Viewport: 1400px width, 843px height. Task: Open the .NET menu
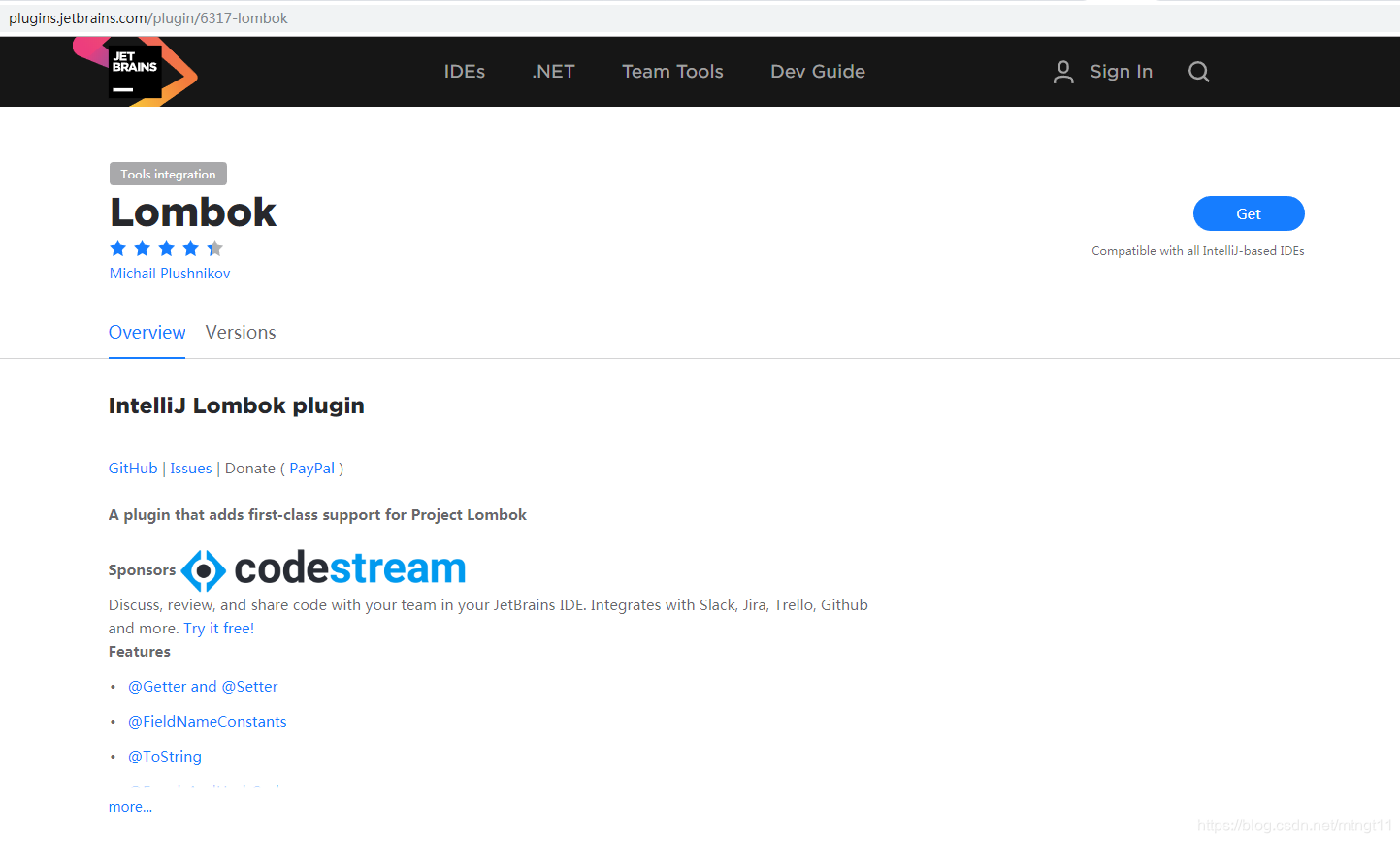click(553, 72)
